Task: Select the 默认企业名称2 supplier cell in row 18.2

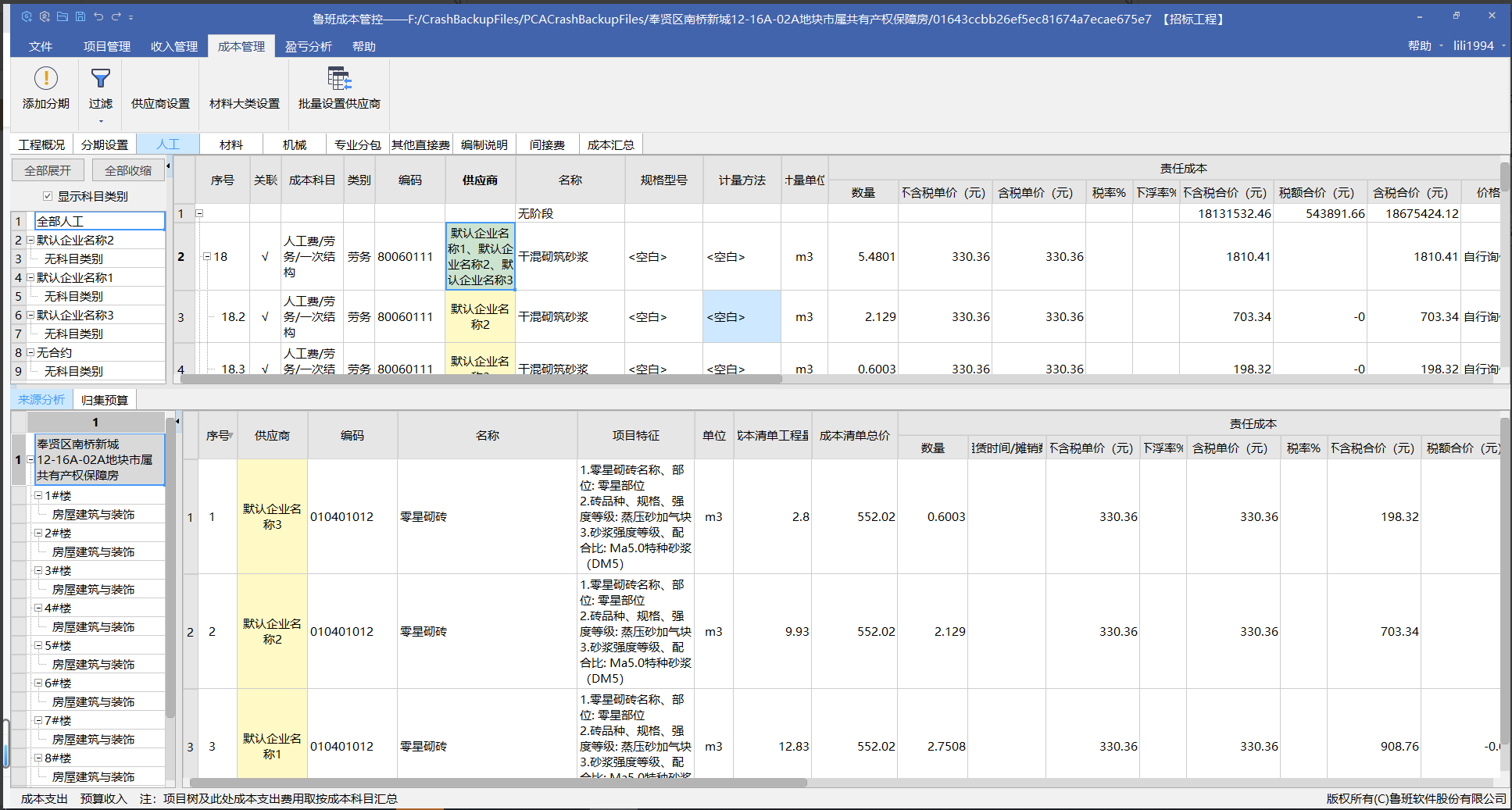Action: pos(480,316)
